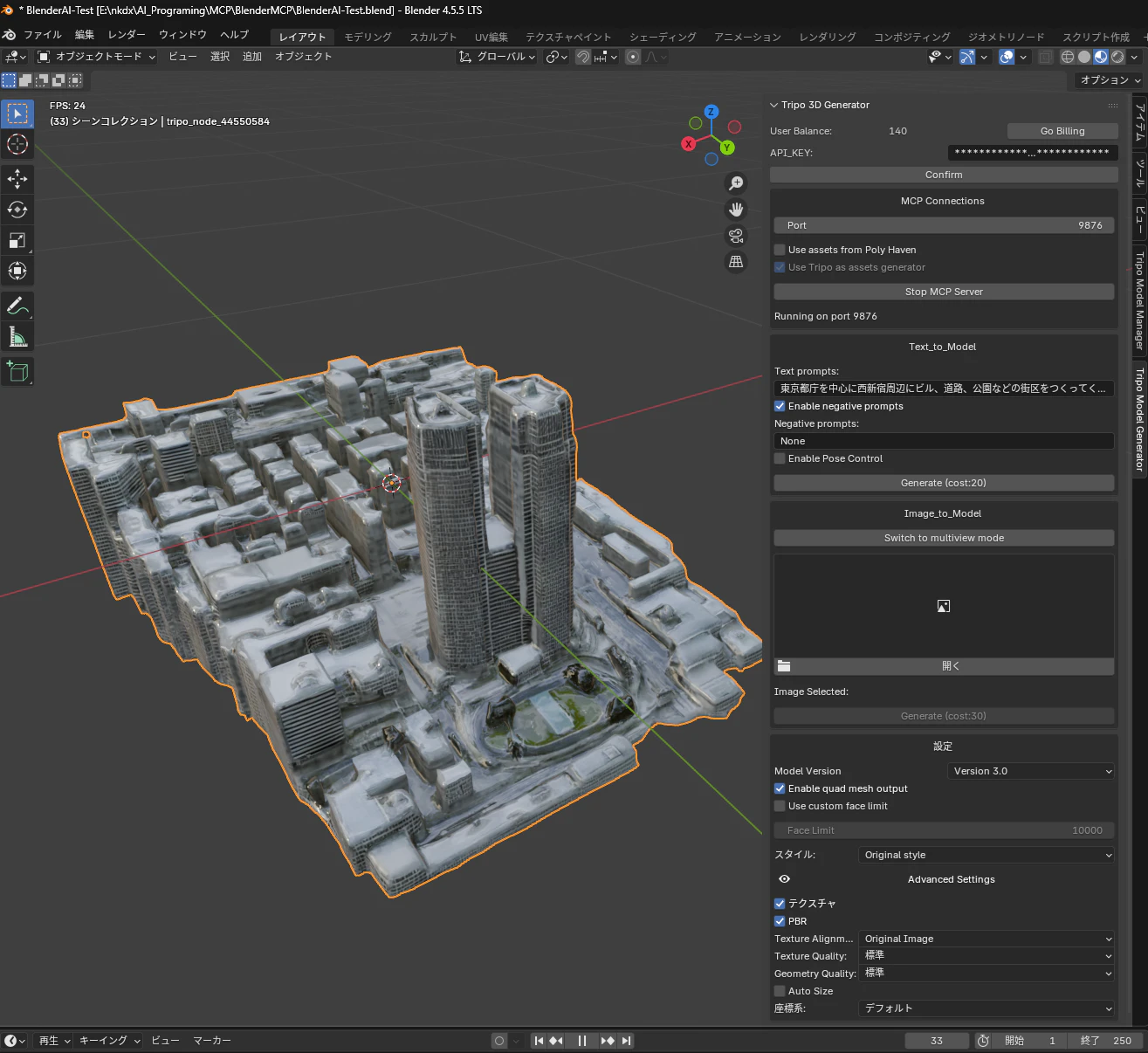Uncheck the PBR checkbox
Viewport: 1148px width, 1053px height.
pos(780,921)
